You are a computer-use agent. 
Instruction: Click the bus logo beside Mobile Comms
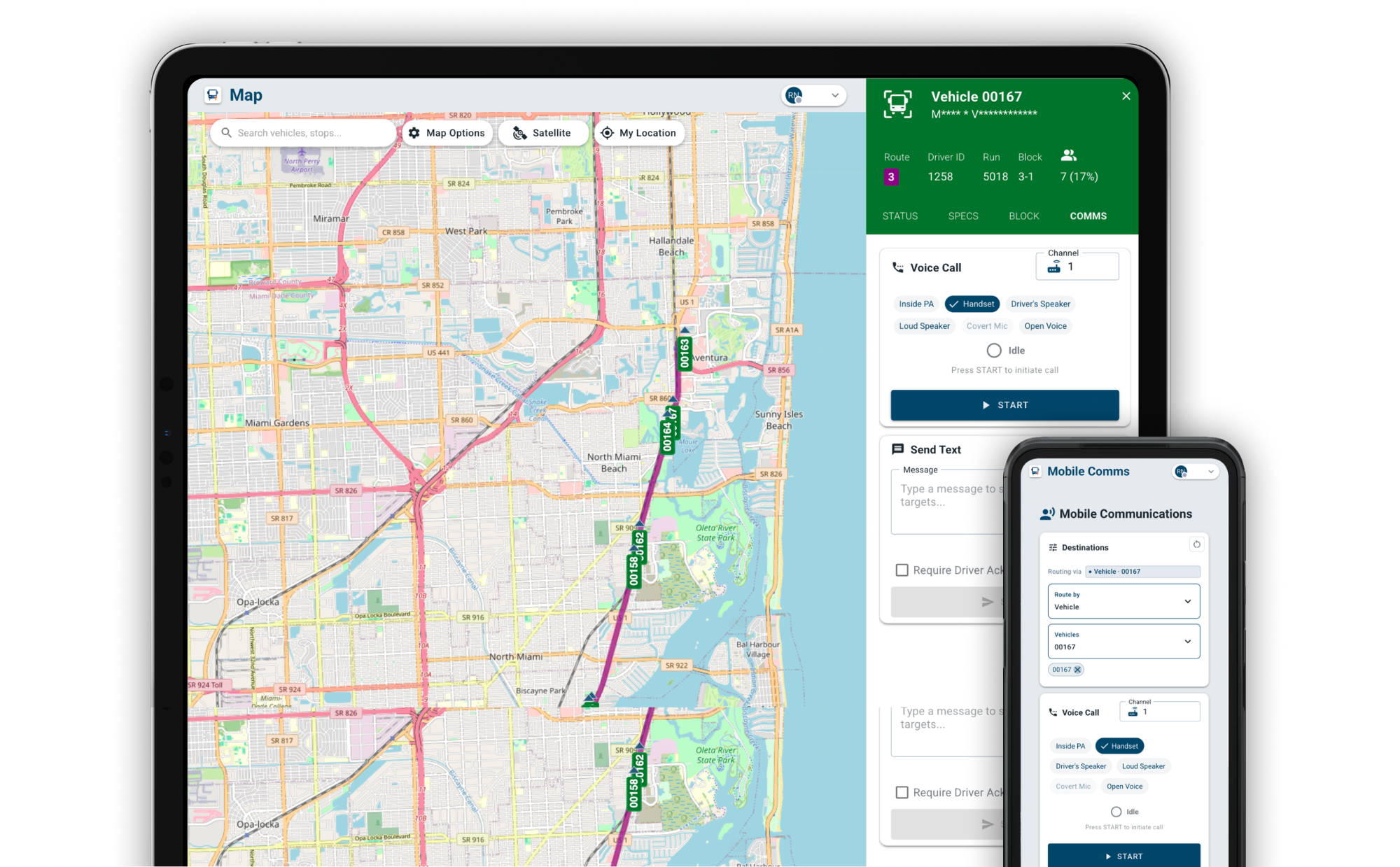point(1035,472)
